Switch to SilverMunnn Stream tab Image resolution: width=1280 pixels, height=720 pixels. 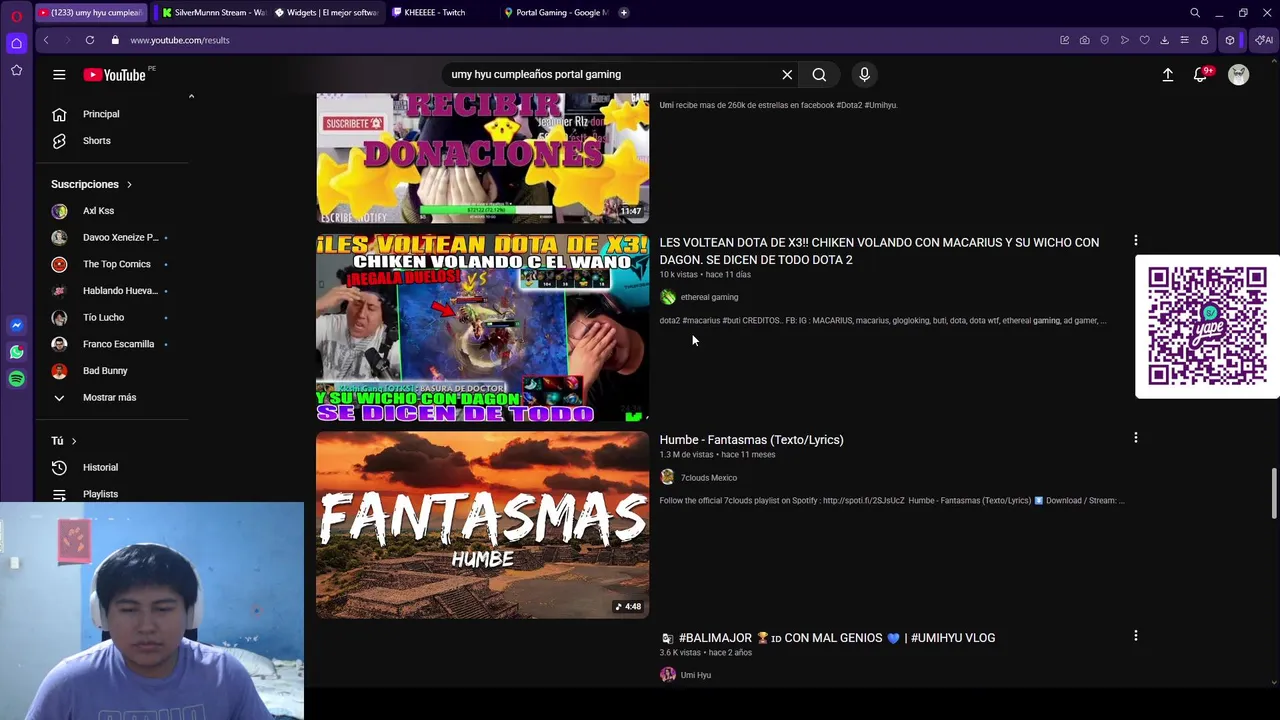tap(212, 12)
